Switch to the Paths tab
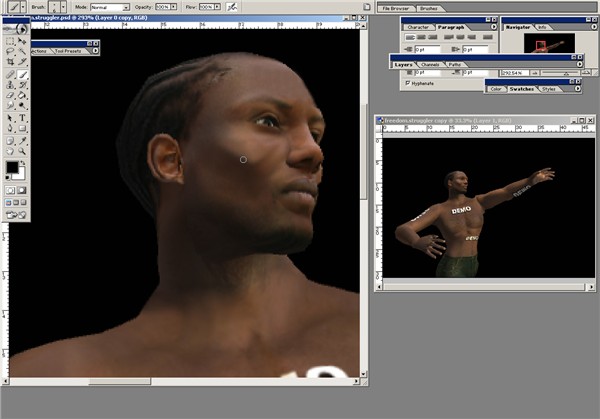This screenshot has width=600, height=419. (455, 65)
